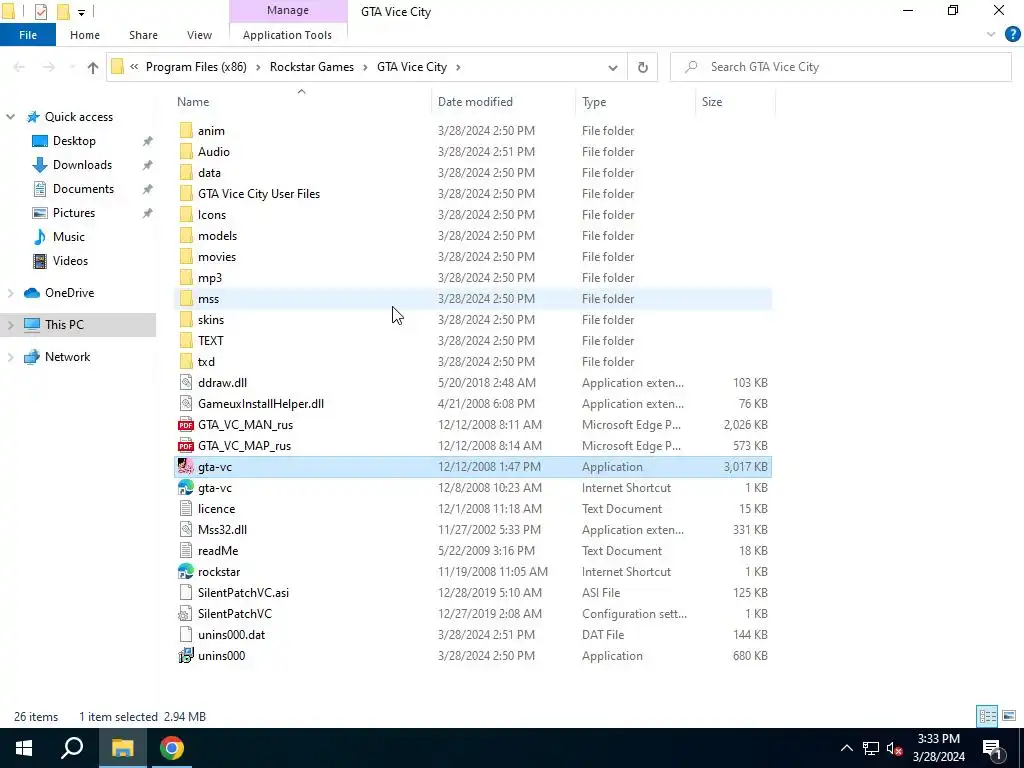Go back with the Back arrow
This screenshot has width=1024, height=768.
pyautogui.click(x=20, y=67)
